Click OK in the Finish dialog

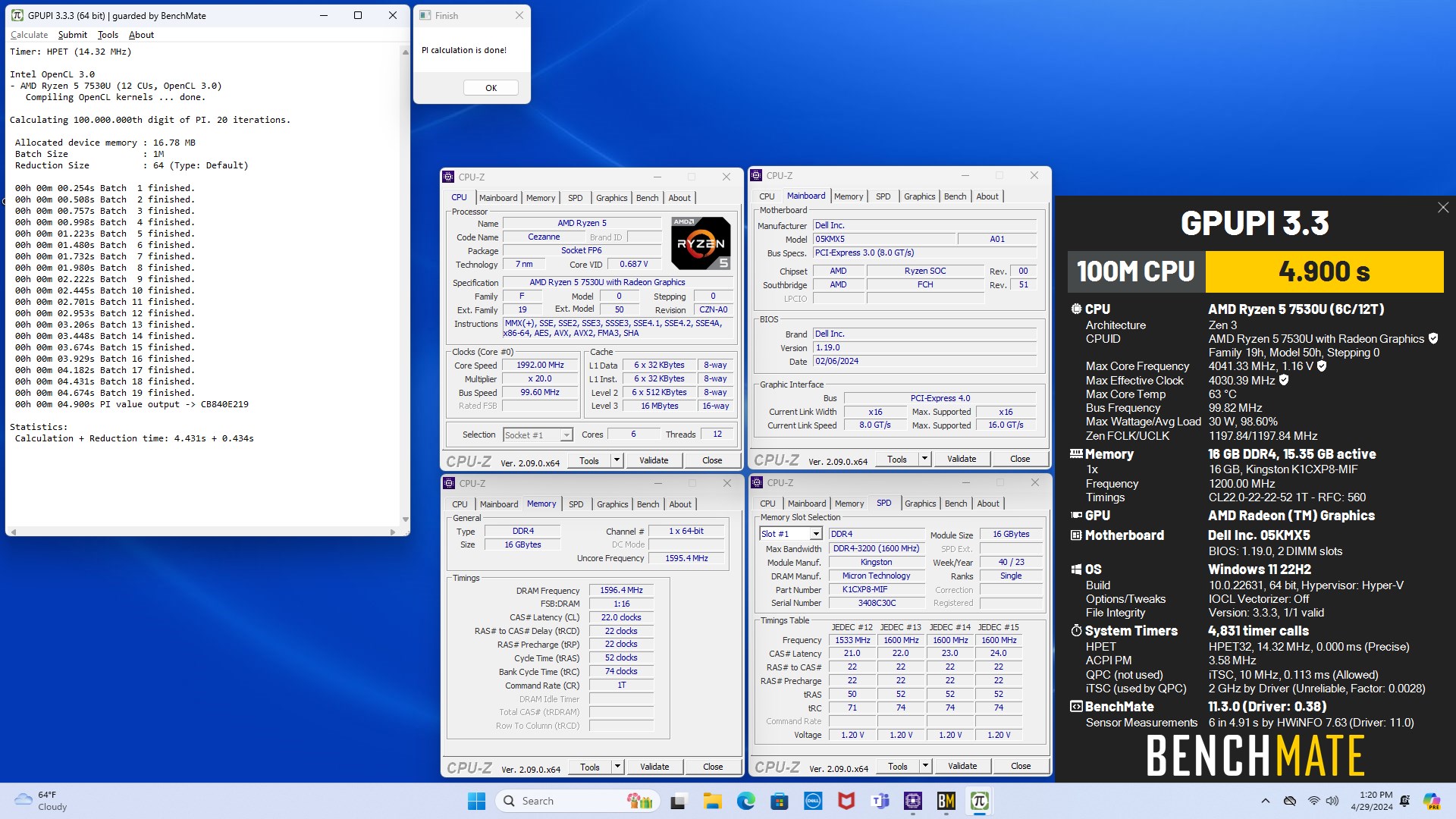pos(491,88)
